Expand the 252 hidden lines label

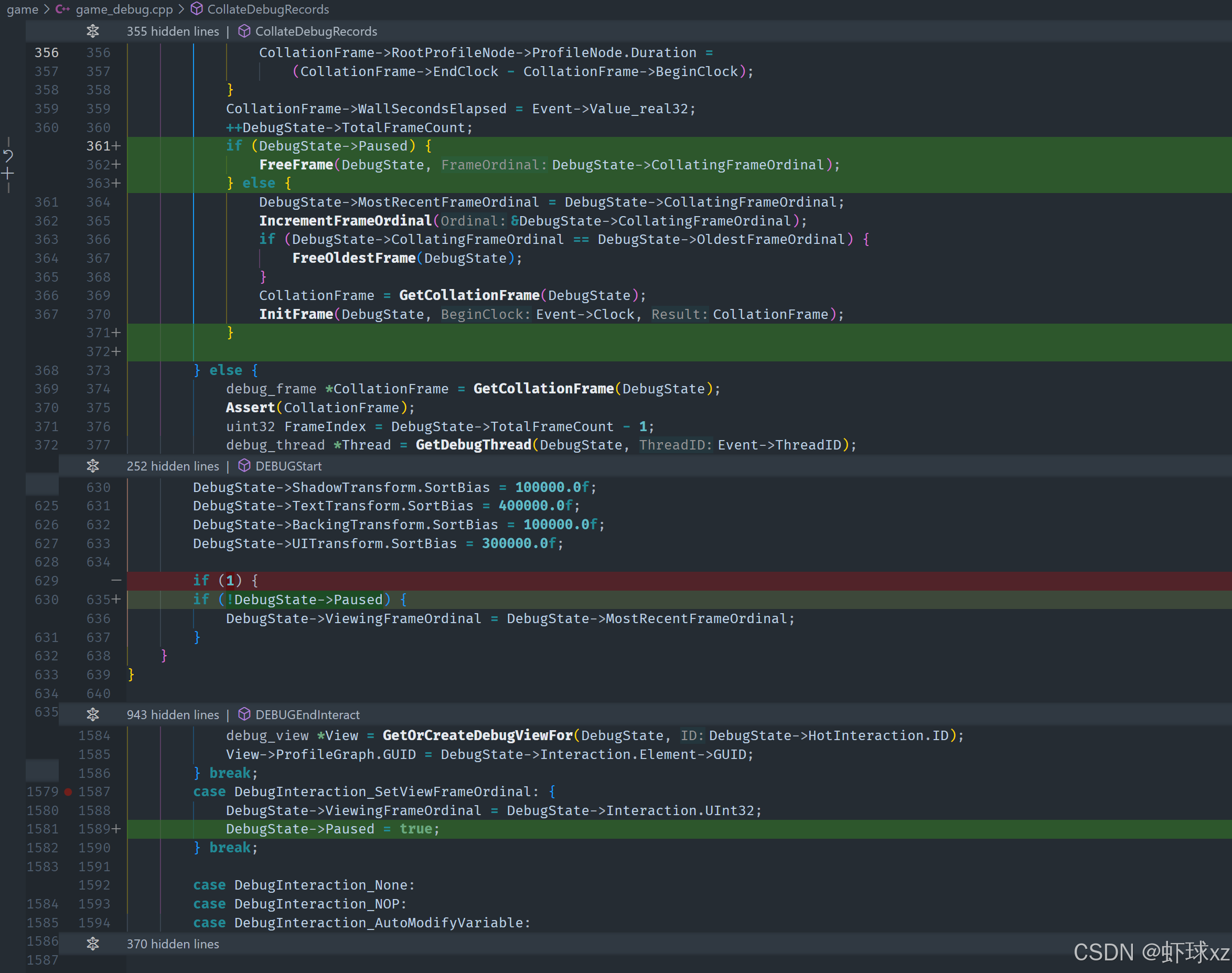[x=173, y=466]
